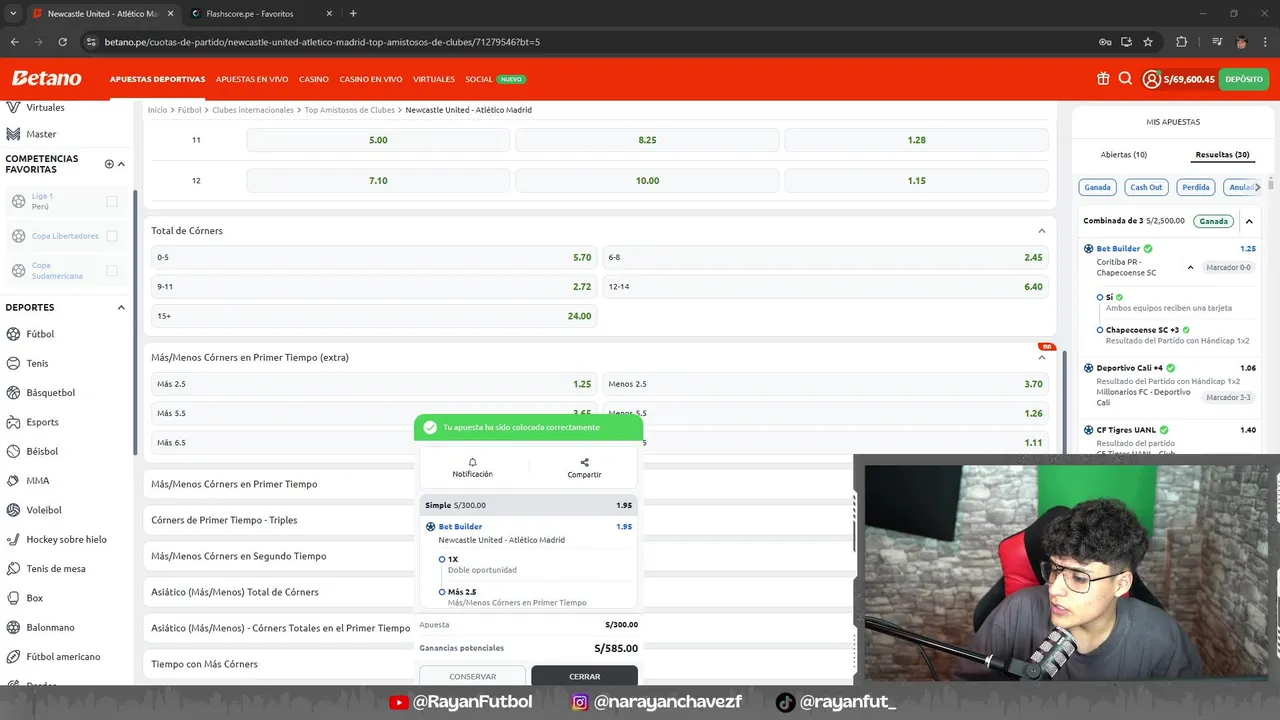This screenshot has width=1280, height=720.
Task: Open the Casino en Vivo menu
Action: [x=371, y=79]
